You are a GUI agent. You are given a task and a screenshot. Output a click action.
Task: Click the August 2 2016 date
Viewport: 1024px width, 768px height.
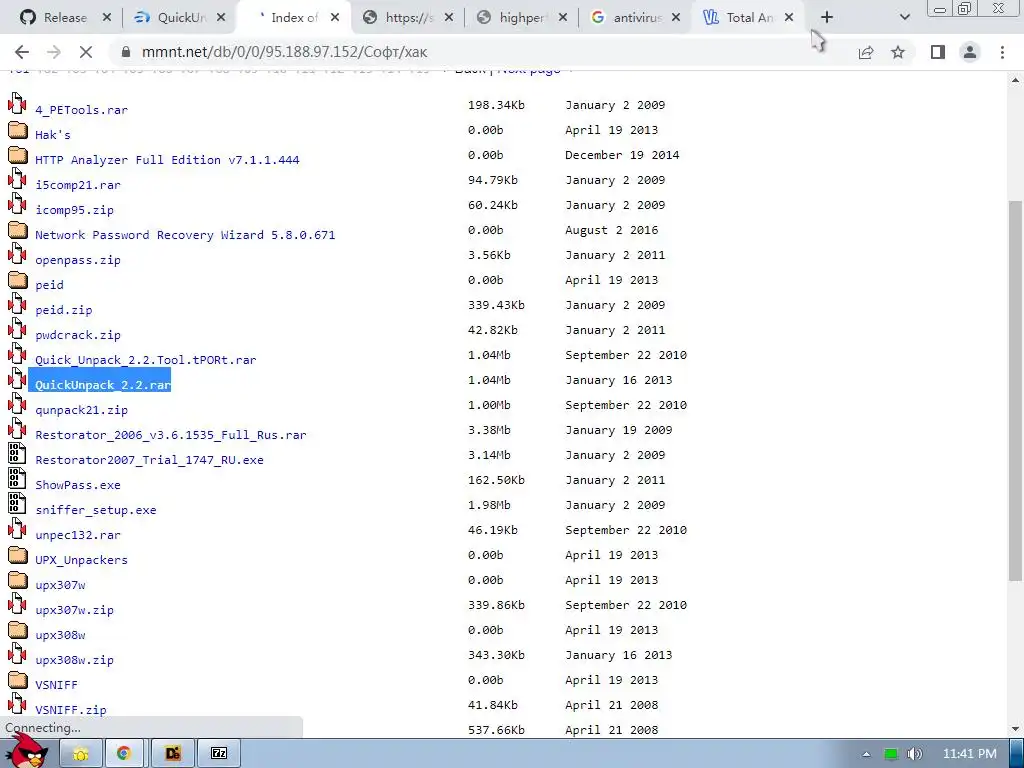pos(611,230)
